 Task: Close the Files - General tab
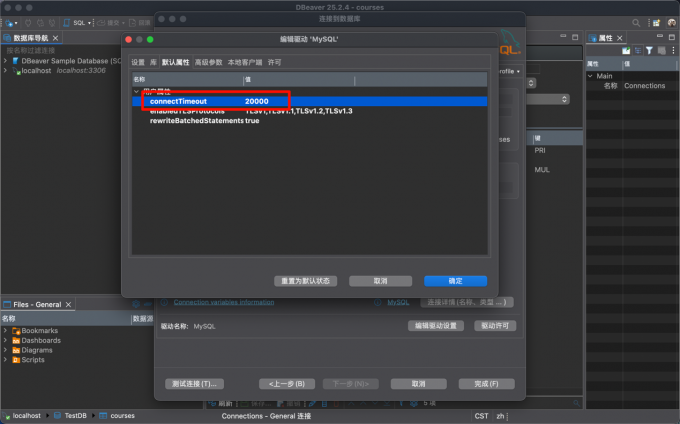68,305
